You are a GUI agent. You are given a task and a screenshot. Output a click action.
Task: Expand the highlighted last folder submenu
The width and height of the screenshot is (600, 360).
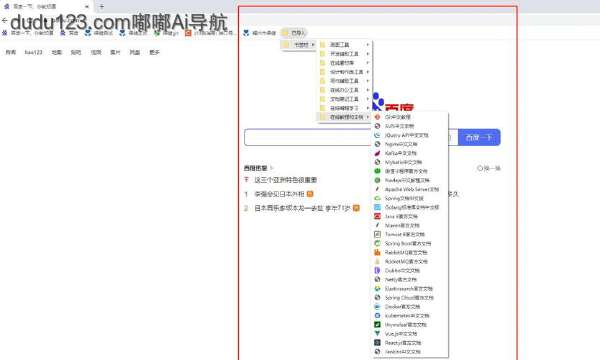coord(345,117)
